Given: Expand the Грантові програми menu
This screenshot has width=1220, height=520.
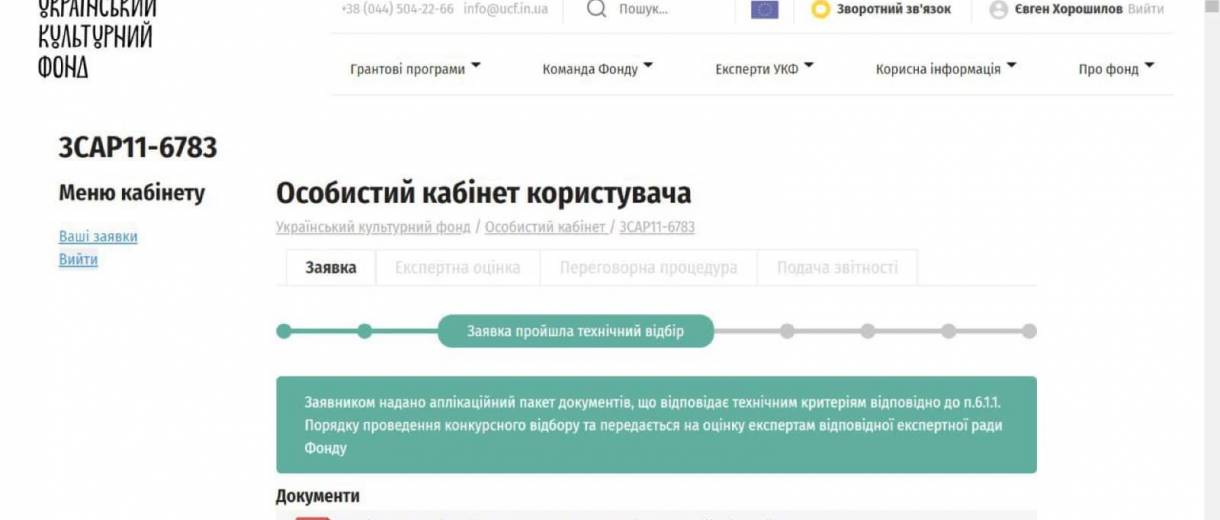Looking at the screenshot, I should pos(415,69).
